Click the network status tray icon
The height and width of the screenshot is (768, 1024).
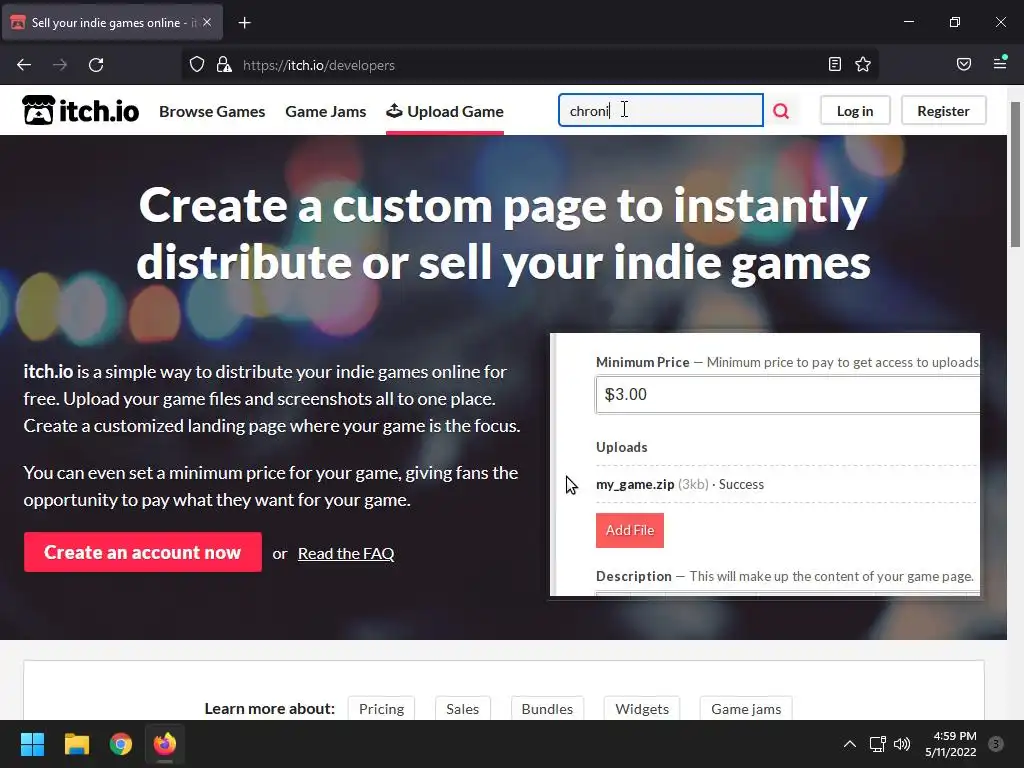[x=877, y=744]
